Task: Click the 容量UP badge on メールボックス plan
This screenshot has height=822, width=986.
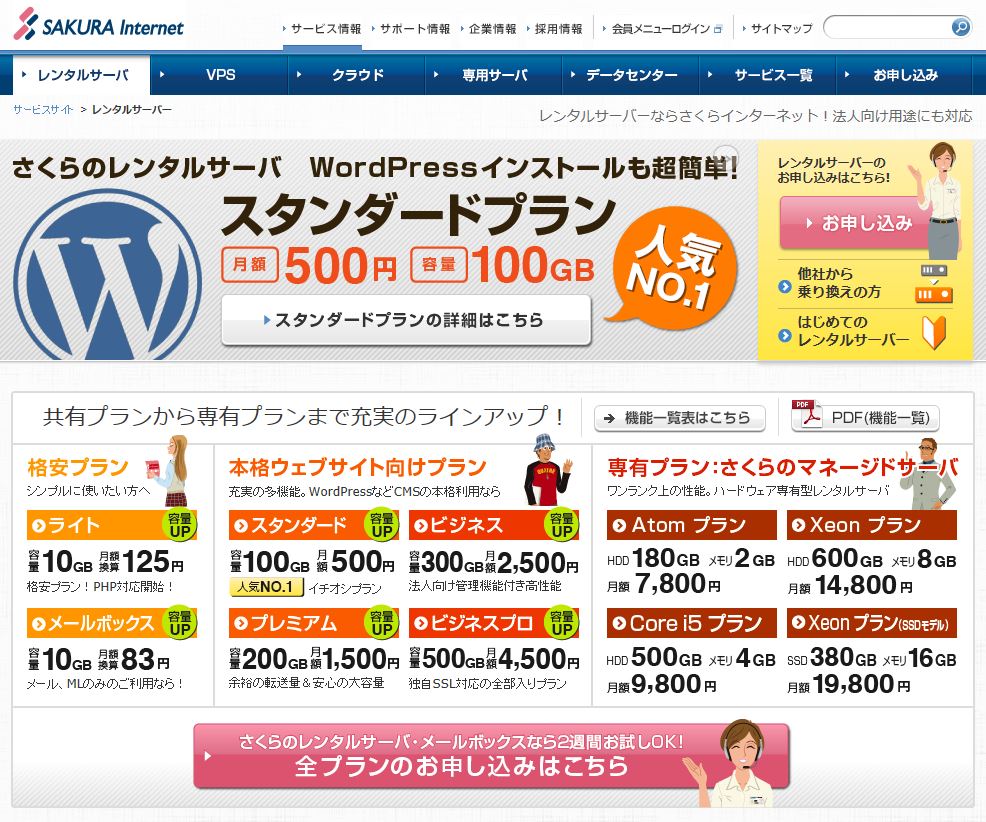Action: tap(179, 623)
